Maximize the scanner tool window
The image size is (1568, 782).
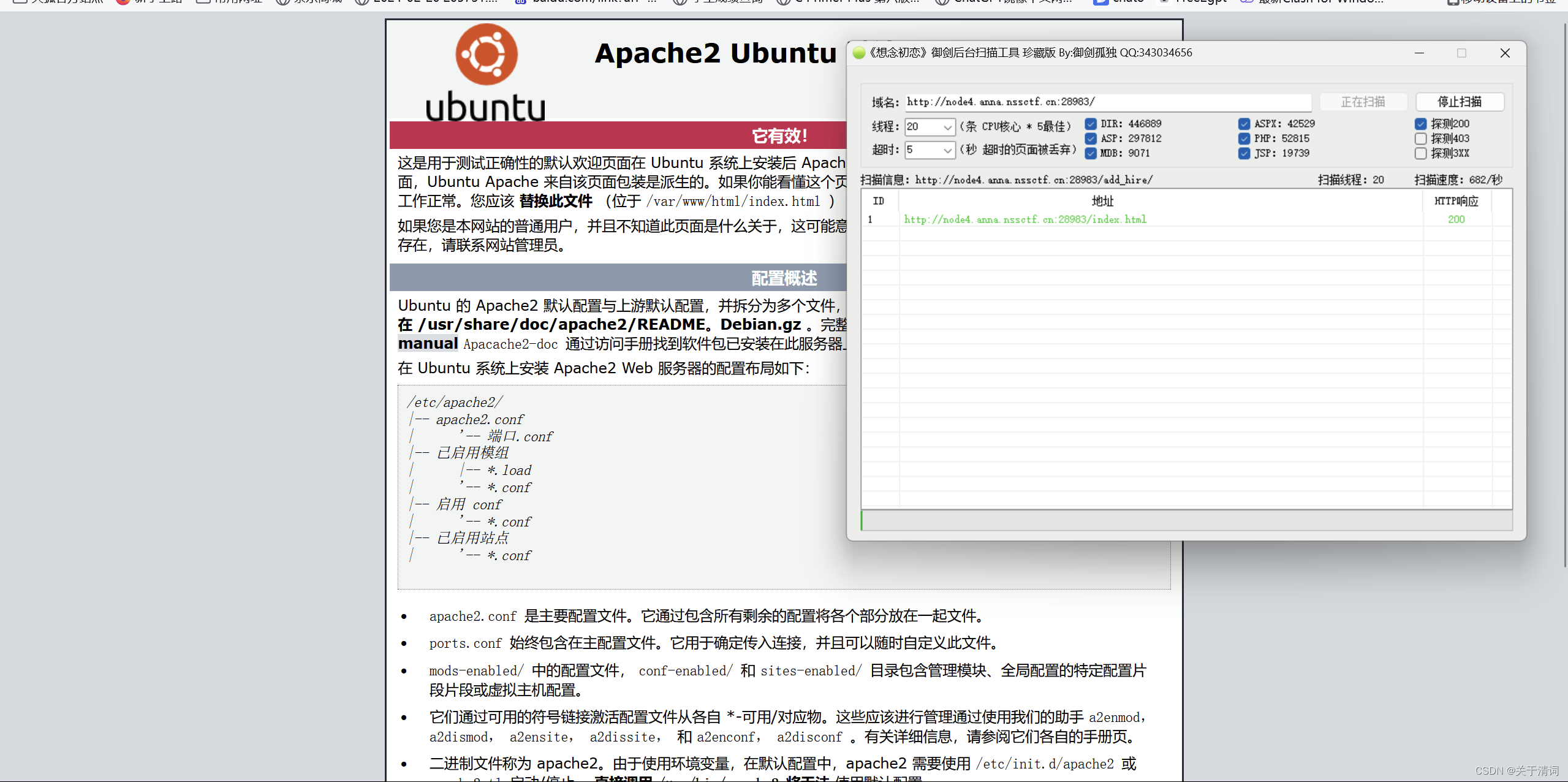click(1461, 53)
